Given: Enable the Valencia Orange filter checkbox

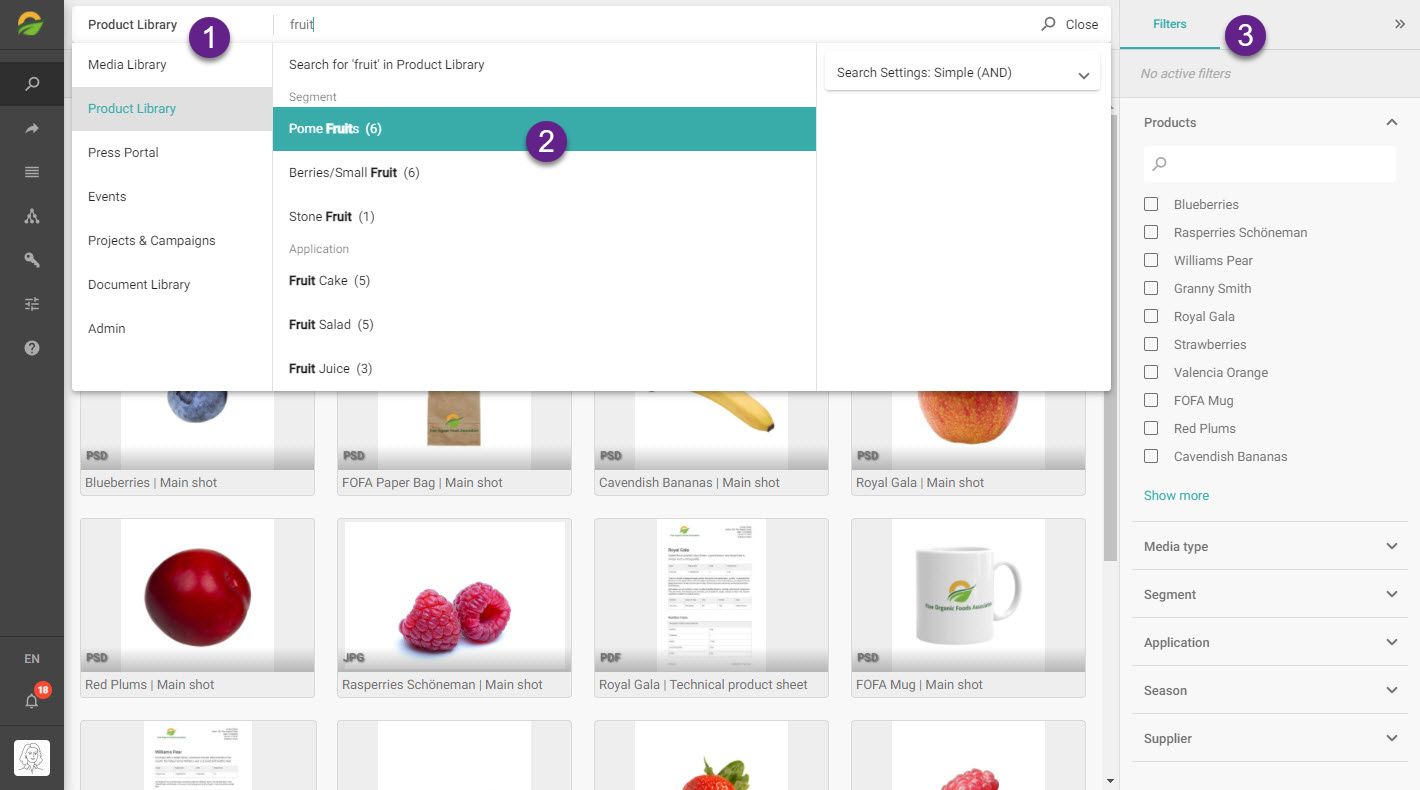Looking at the screenshot, I should [x=1151, y=372].
